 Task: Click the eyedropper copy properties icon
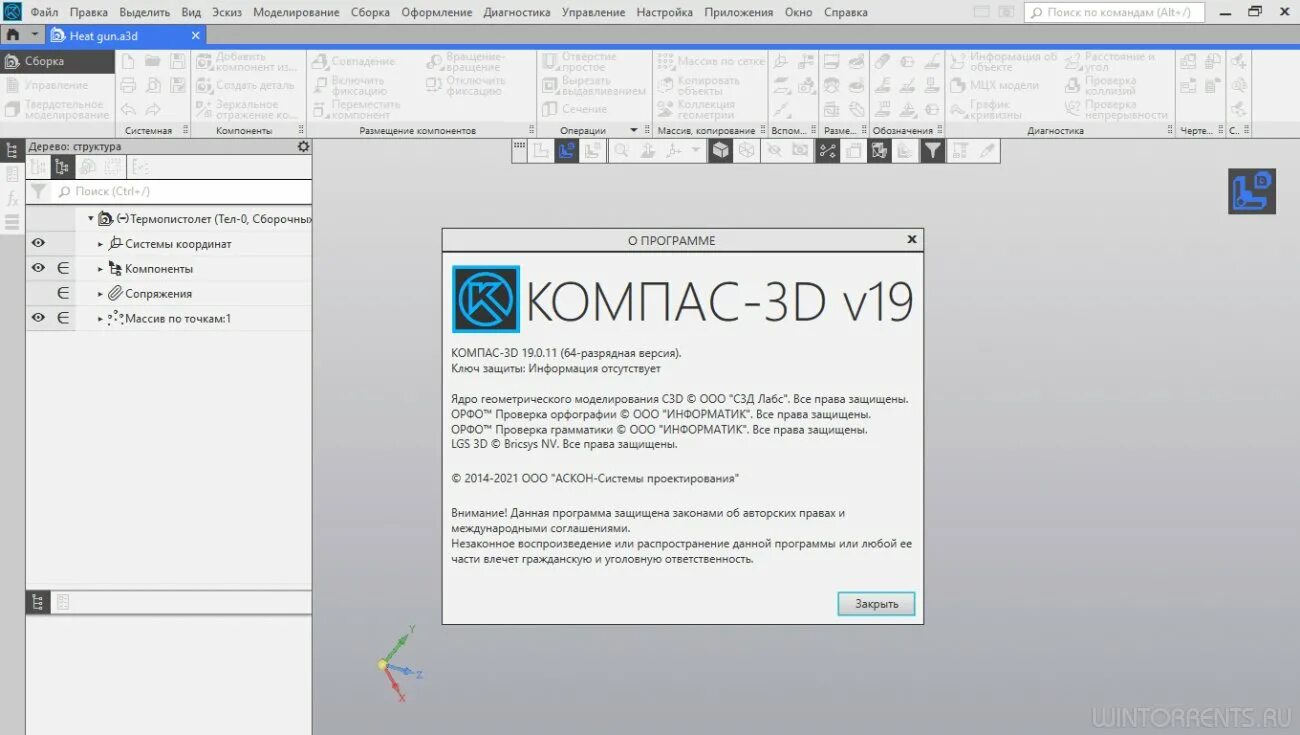(988, 151)
